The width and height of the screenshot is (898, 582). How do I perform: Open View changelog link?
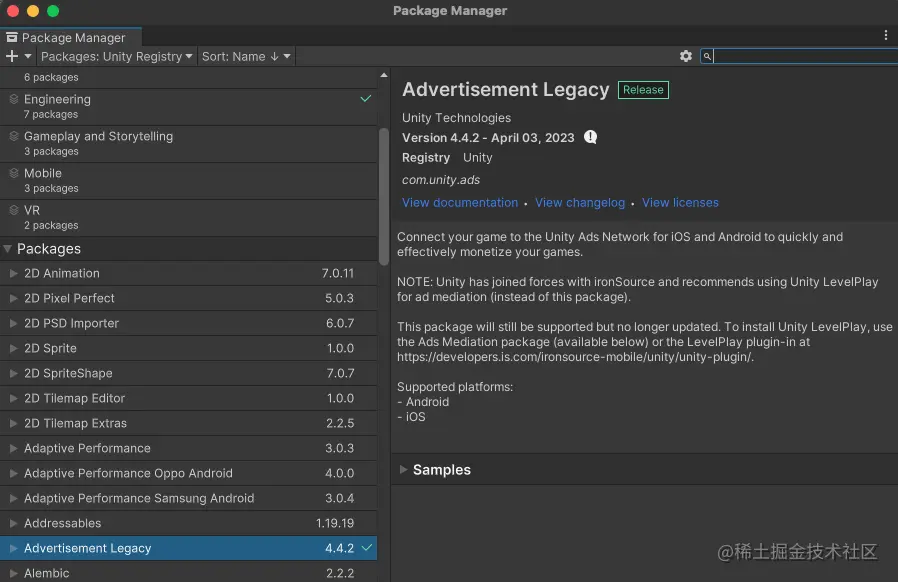(x=580, y=202)
